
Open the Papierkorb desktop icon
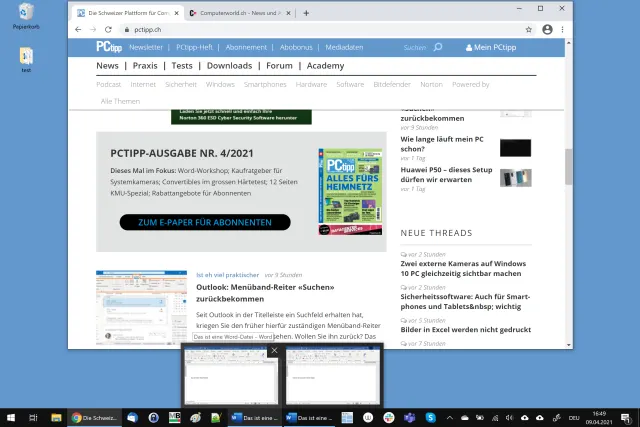click(x=26, y=16)
